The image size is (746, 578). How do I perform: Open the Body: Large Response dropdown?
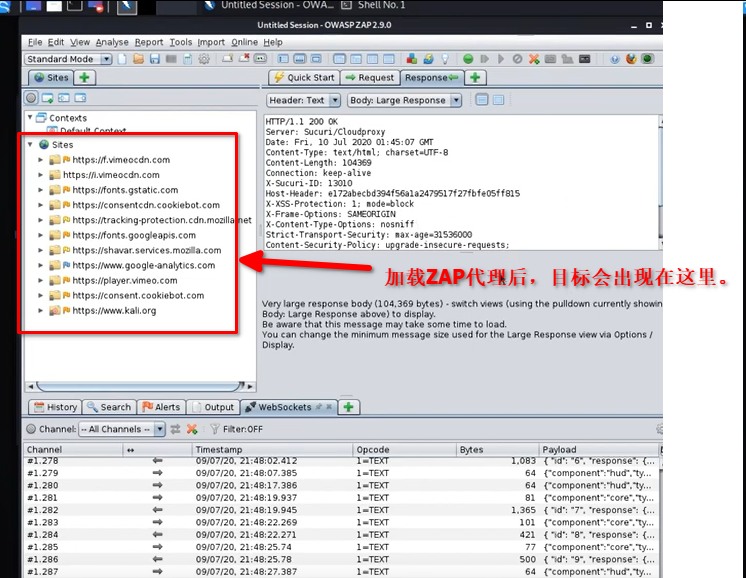(x=405, y=100)
